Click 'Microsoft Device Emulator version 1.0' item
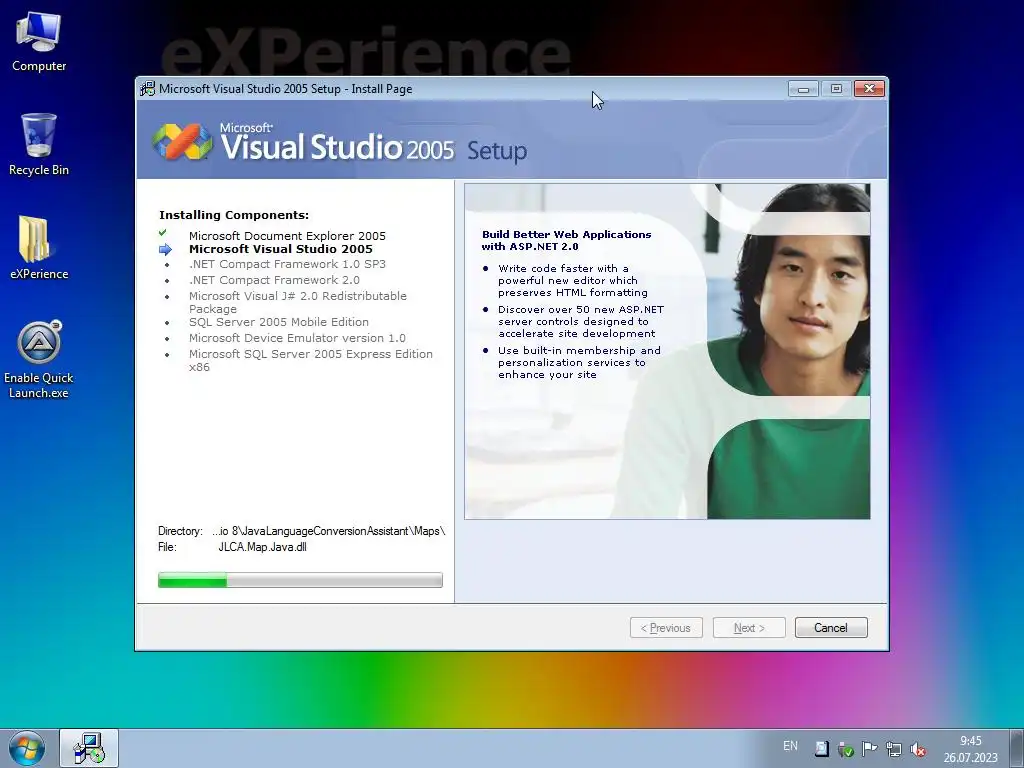 297,338
